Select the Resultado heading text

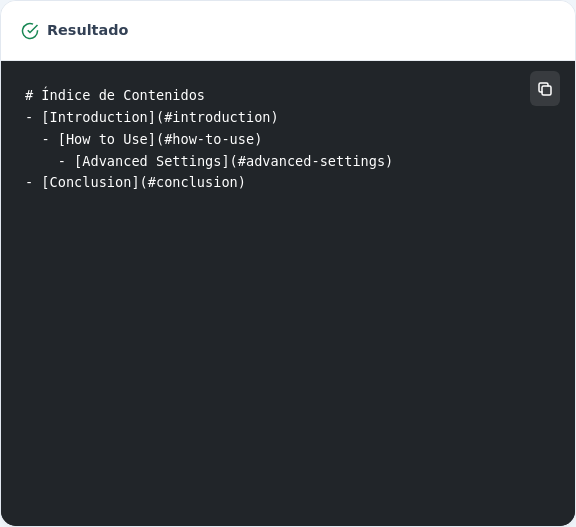87,30
